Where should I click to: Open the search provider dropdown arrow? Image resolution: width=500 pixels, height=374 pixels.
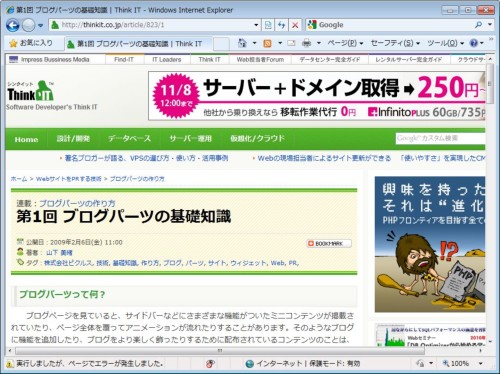coord(490,24)
